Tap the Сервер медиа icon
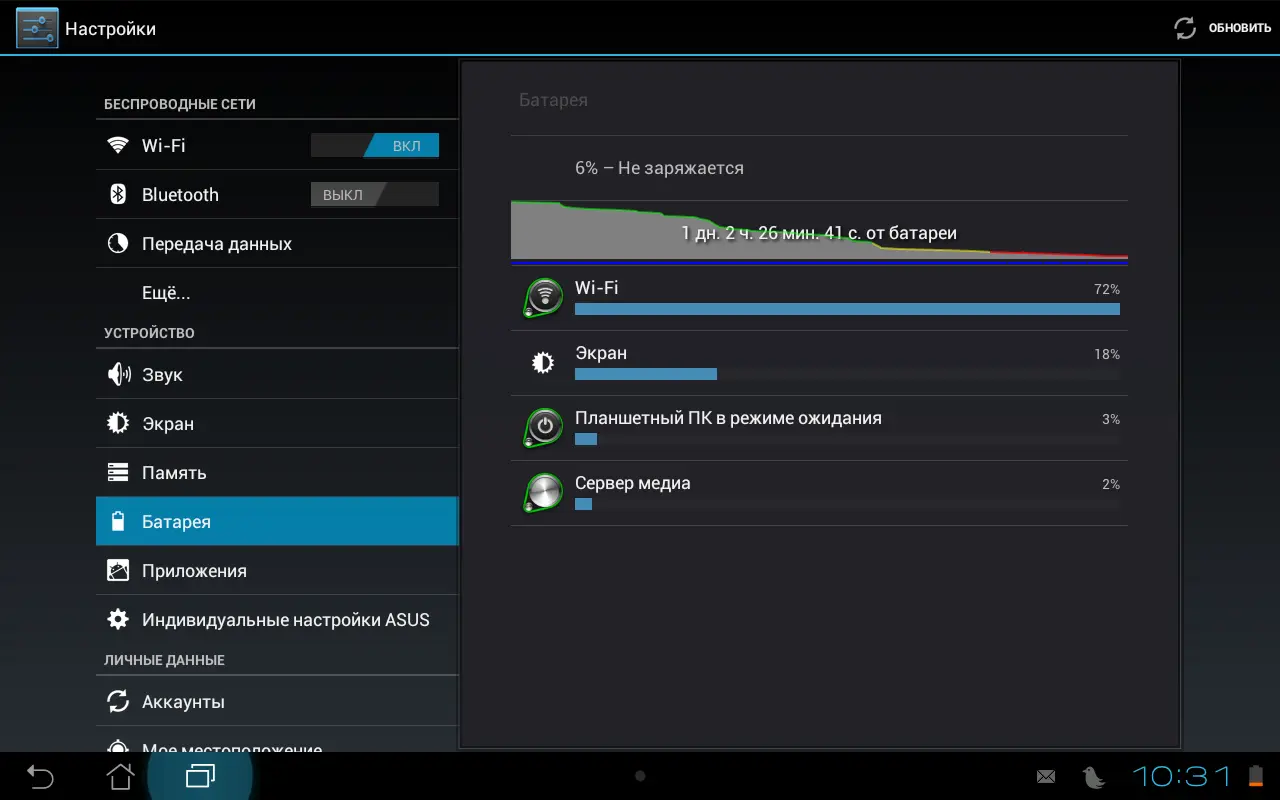Image resolution: width=1280 pixels, height=800 pixels. click(x=543, y=492)
